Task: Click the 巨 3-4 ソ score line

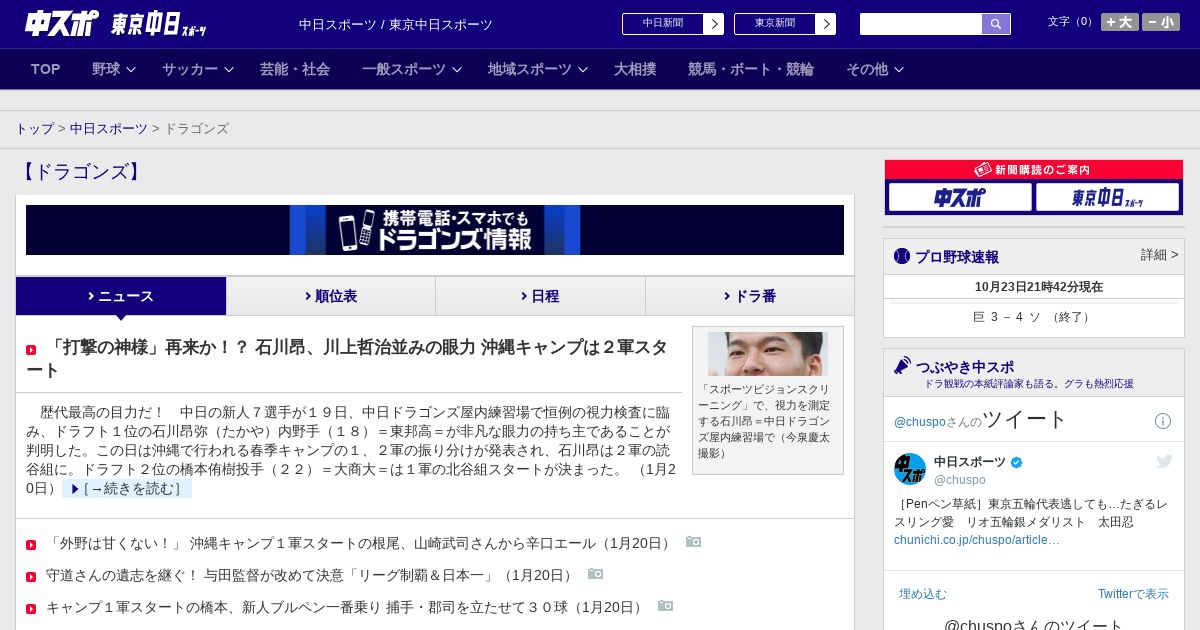Action: [1034, 317]
